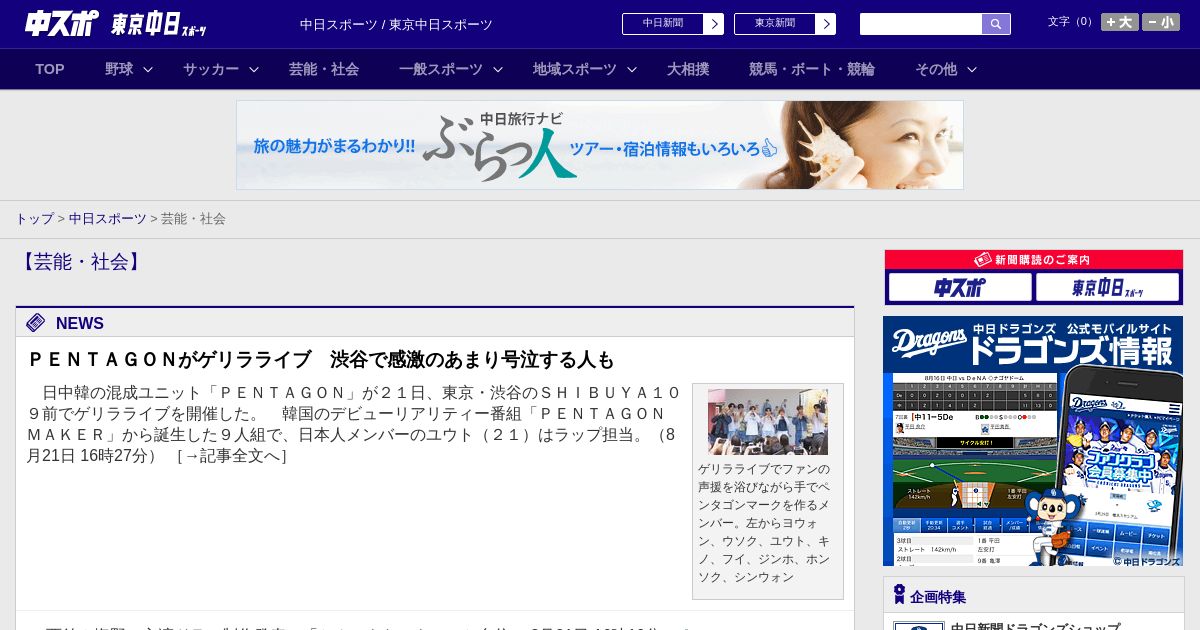Open the 中日新聞 link button

coord(663,24)
